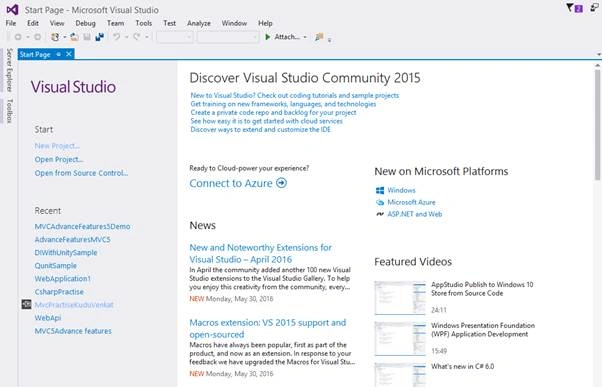Open the document tabs list dropdown arrow
Viewport: 602px width, 387px height.
599,55
